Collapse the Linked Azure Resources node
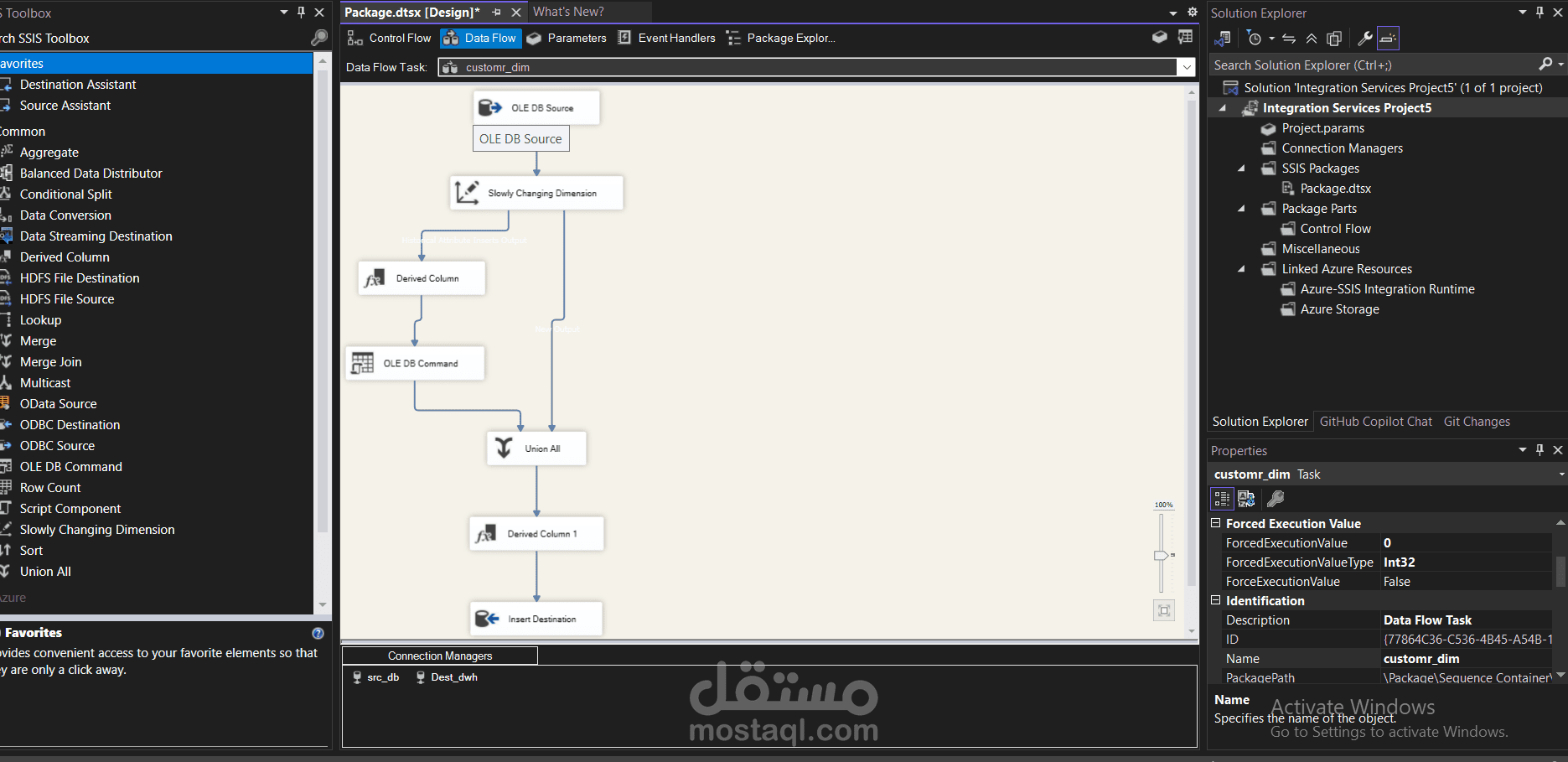Image resolution: width=1568 pixels, height=762 pixels. pyautogui.click(x=1242, y=269)
